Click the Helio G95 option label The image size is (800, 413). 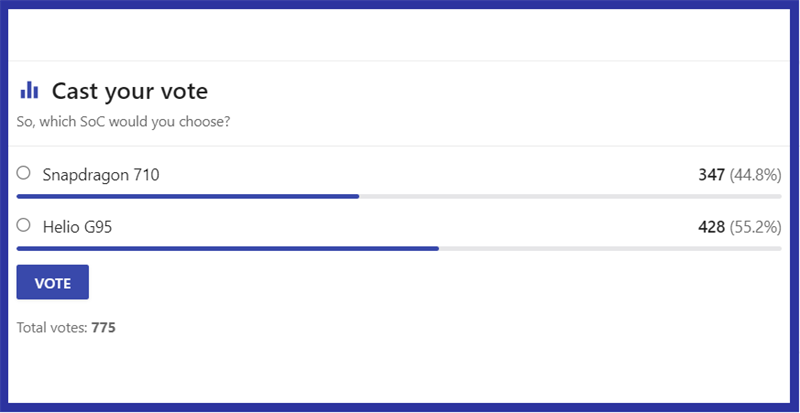[x=78, y=227]
